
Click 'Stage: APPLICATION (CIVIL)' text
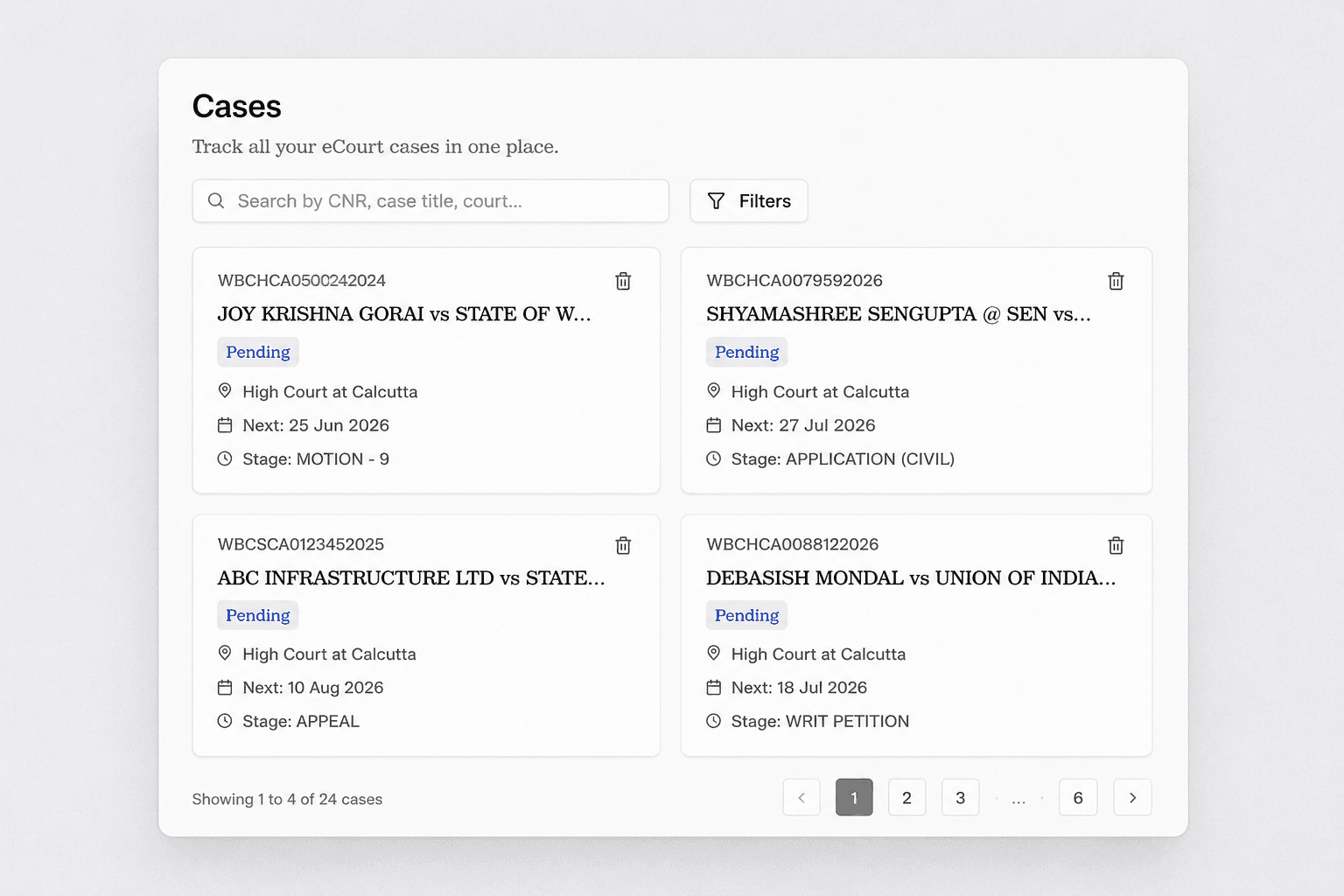[843, 459]
